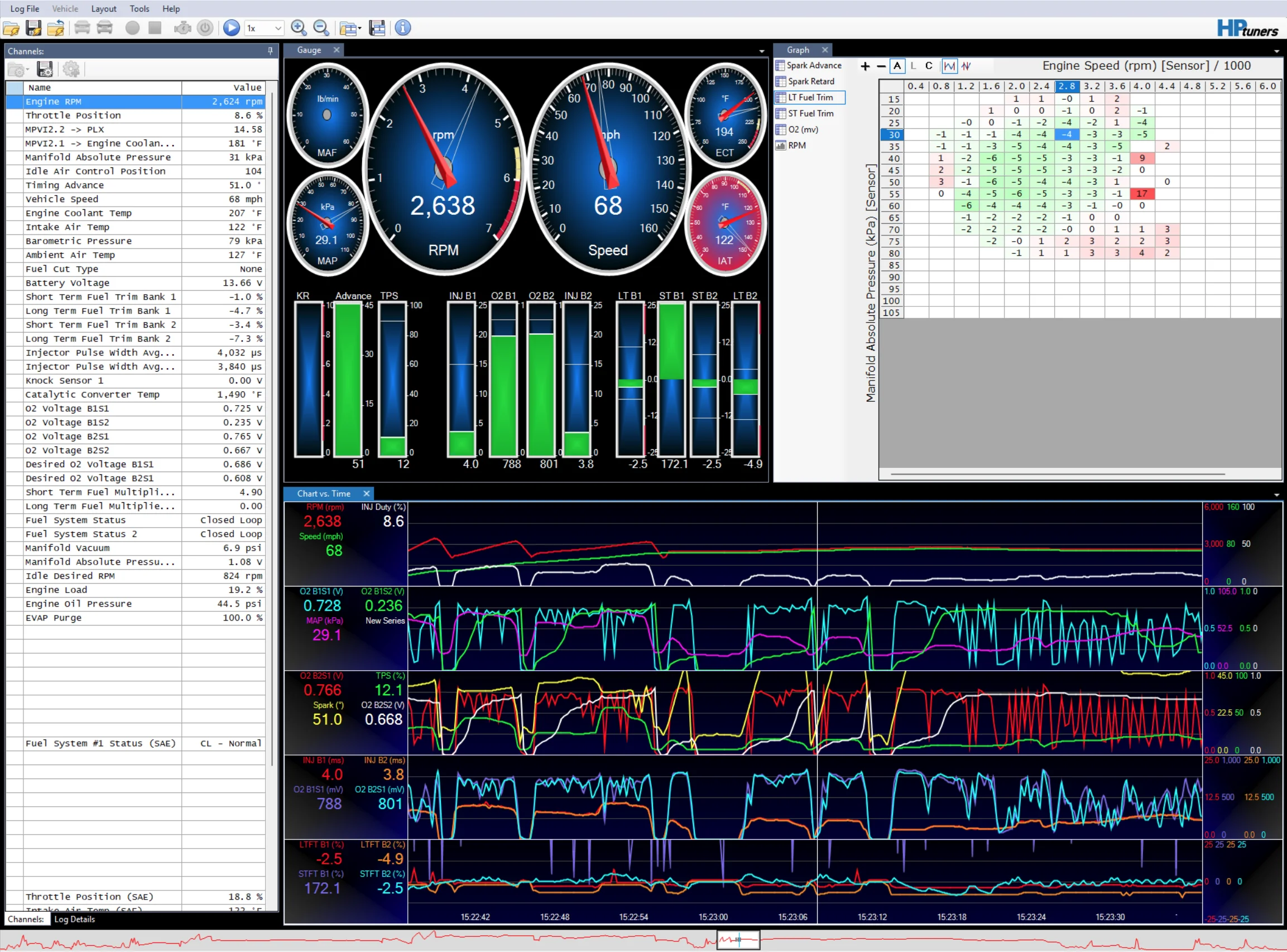The height and width of the screenshot is (952, 1287).
Task: Save layout with the floppy-table icon
Action: pyautogui.click(x=377, y=28)
